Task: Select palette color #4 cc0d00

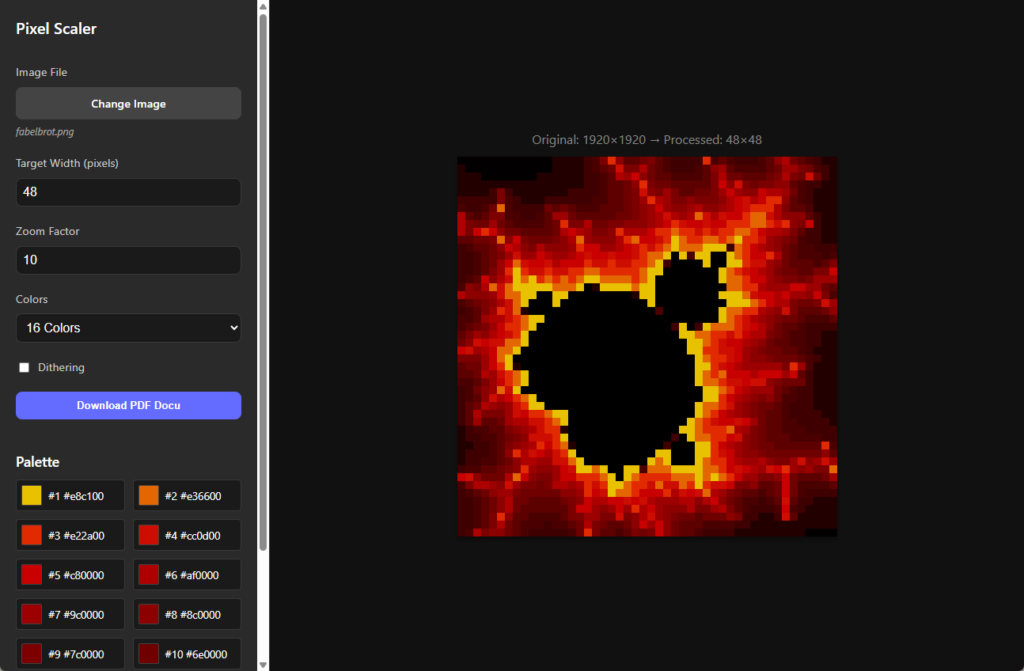Action: click(x=149, y=535)
